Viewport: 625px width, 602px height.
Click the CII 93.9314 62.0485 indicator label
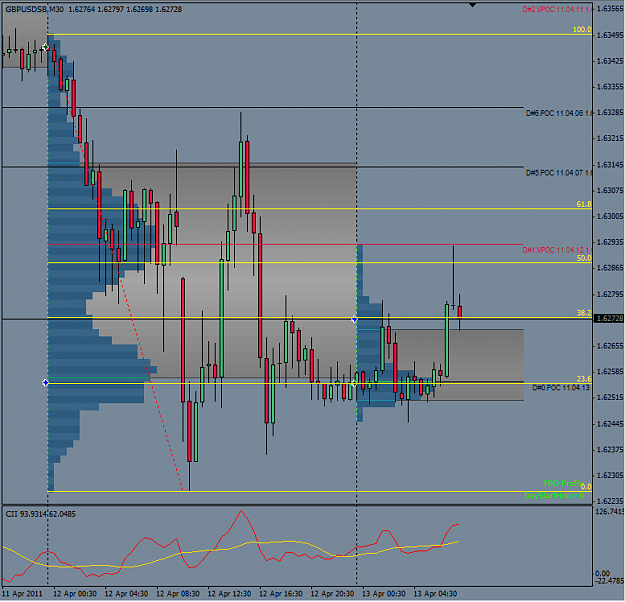coord(41,515)
